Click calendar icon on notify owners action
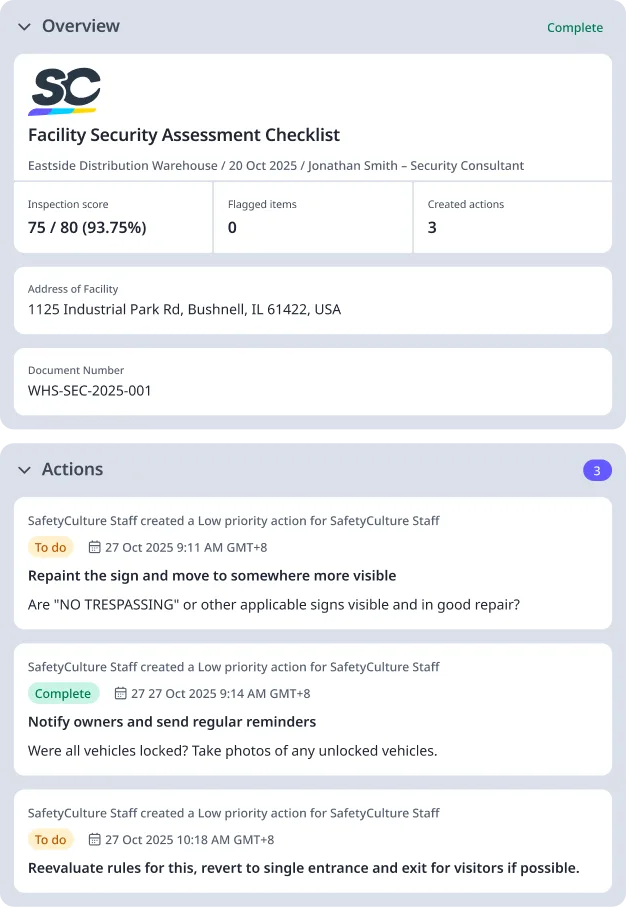The height and width of the screenshot is (907, 626). (x=121, y=694)
